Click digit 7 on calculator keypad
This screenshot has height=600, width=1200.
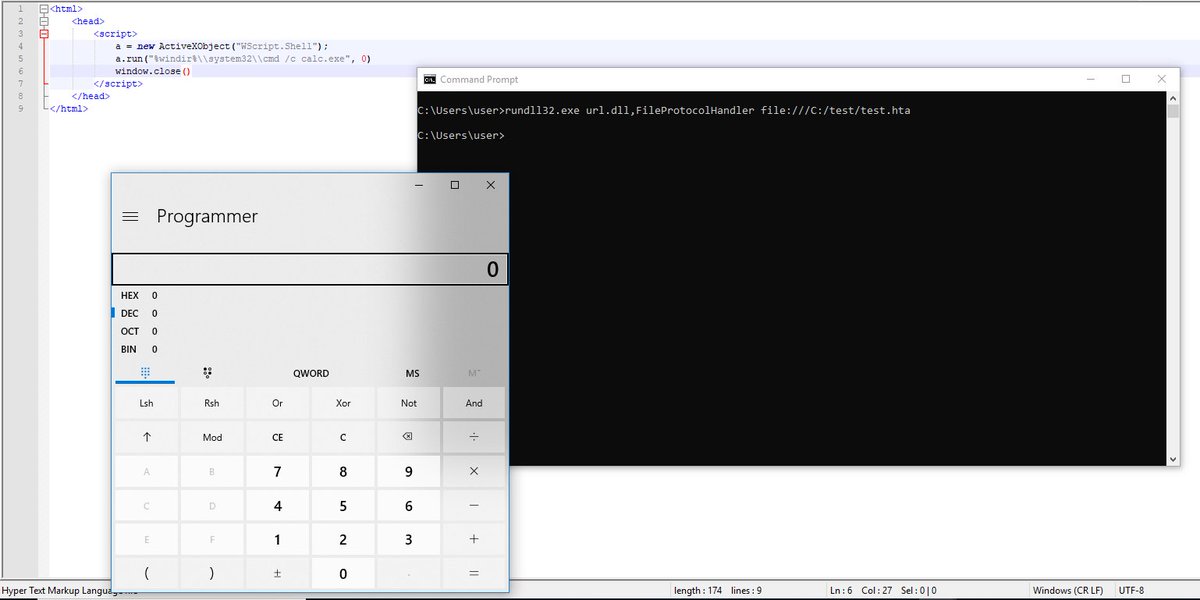277,472
